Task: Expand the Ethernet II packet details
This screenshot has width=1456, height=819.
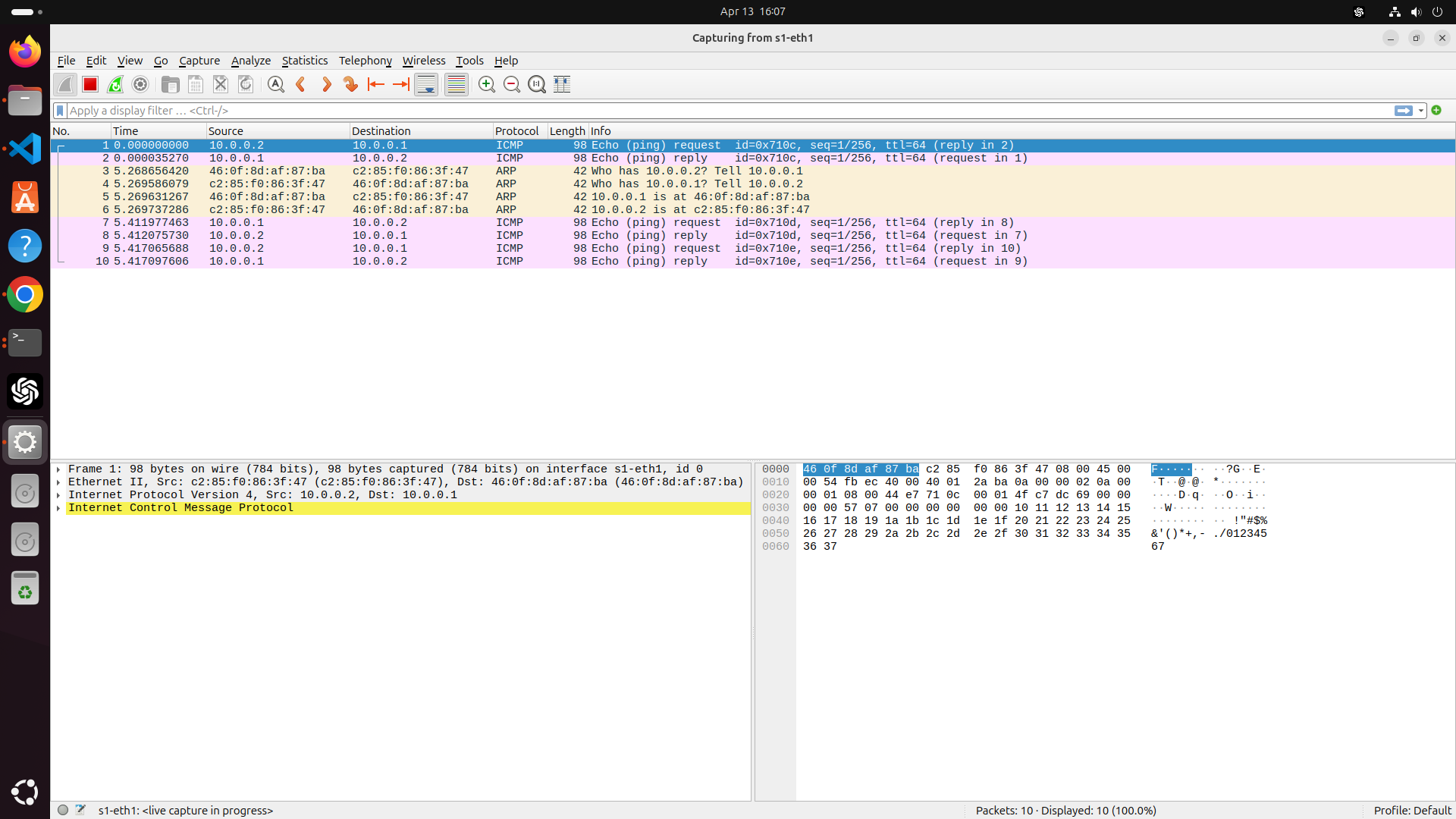Action: (58, 482)
